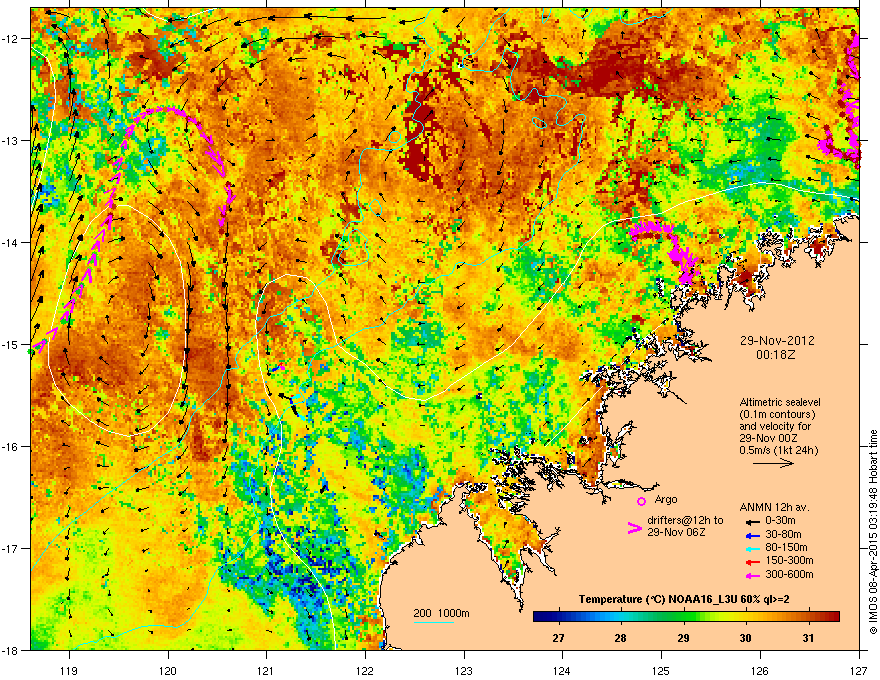
Task: Click the '120' longitude axis label
Action: pyautogui.click(x=168, y=670)
